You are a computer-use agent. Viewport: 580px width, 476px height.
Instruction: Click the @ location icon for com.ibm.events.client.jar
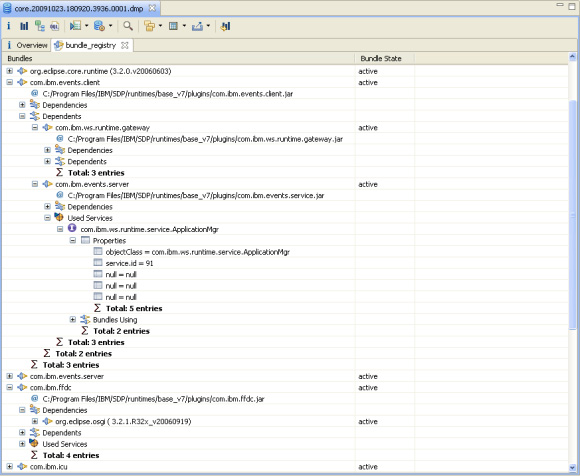(34, 94)
